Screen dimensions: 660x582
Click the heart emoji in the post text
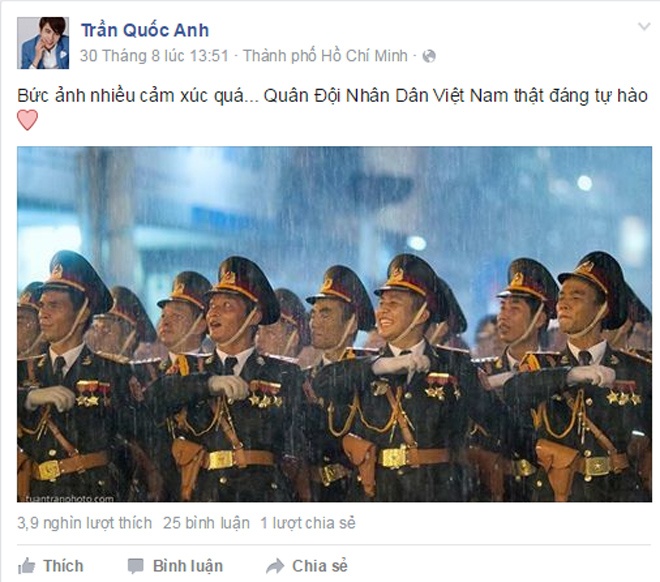tap(27, 120)
